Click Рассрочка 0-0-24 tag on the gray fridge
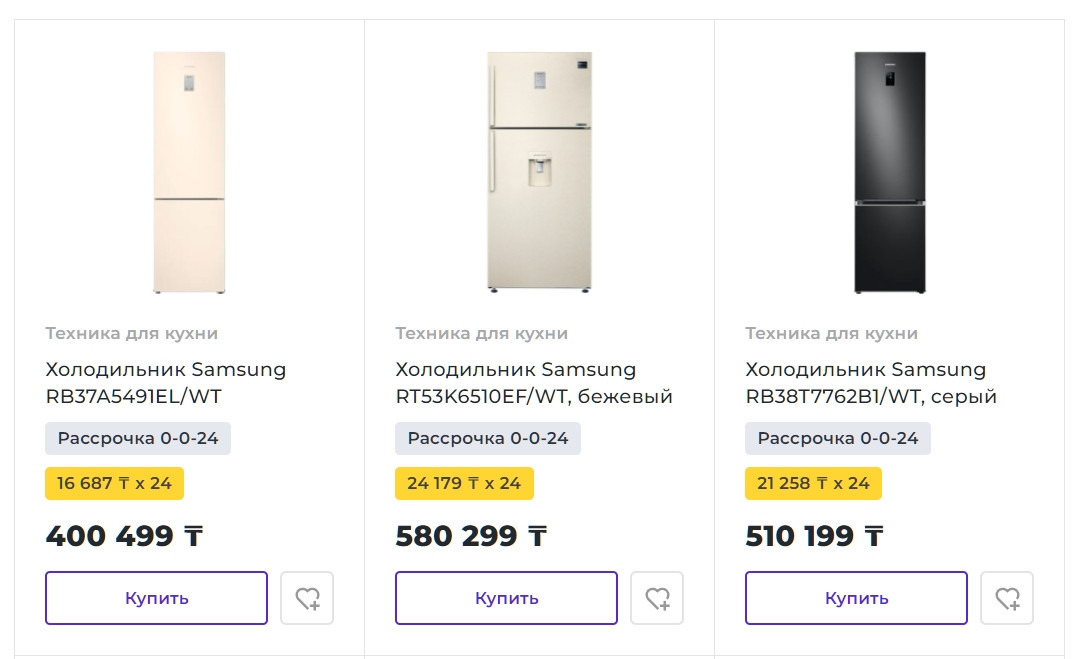 click(838, 438)
